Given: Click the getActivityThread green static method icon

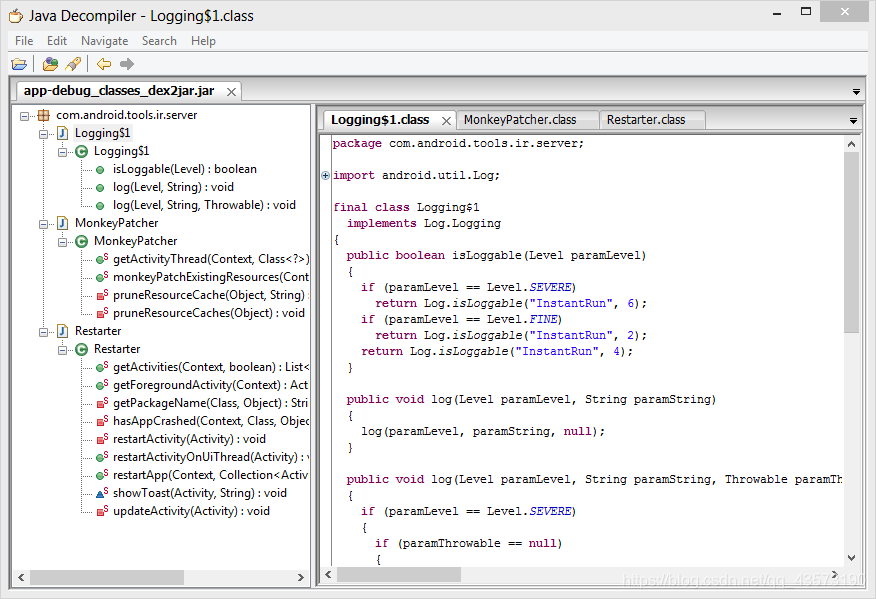Looking at the screenshot, I should pyautogui.click(x=102, y=259).
